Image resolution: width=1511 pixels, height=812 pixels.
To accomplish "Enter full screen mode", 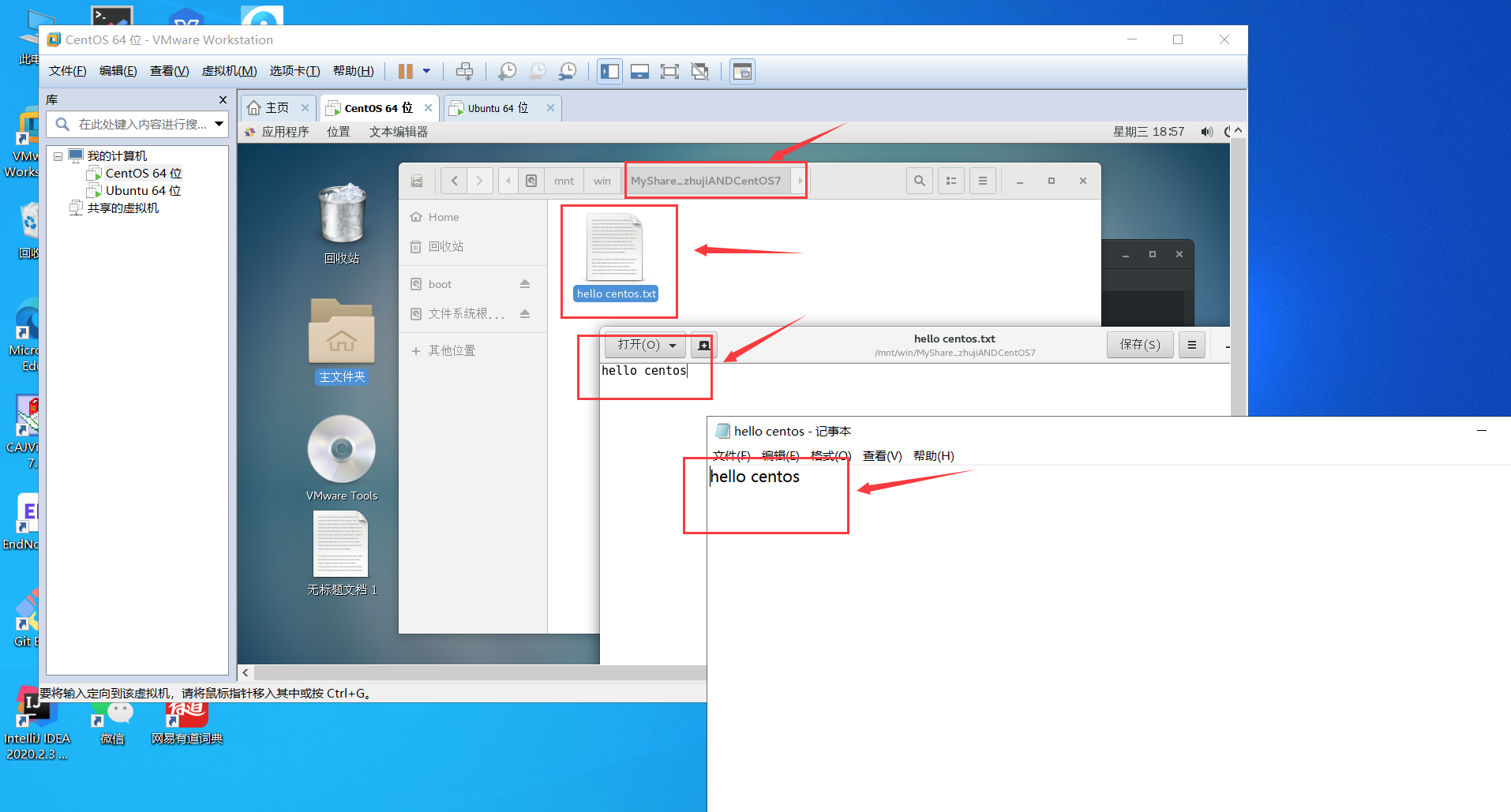I will [670, 71].
